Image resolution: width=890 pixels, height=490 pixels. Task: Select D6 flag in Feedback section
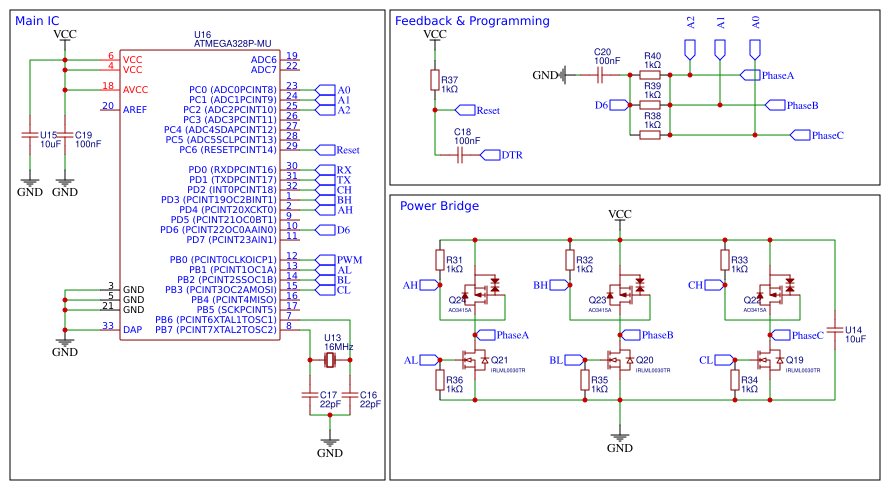click(x=620, y=105)
